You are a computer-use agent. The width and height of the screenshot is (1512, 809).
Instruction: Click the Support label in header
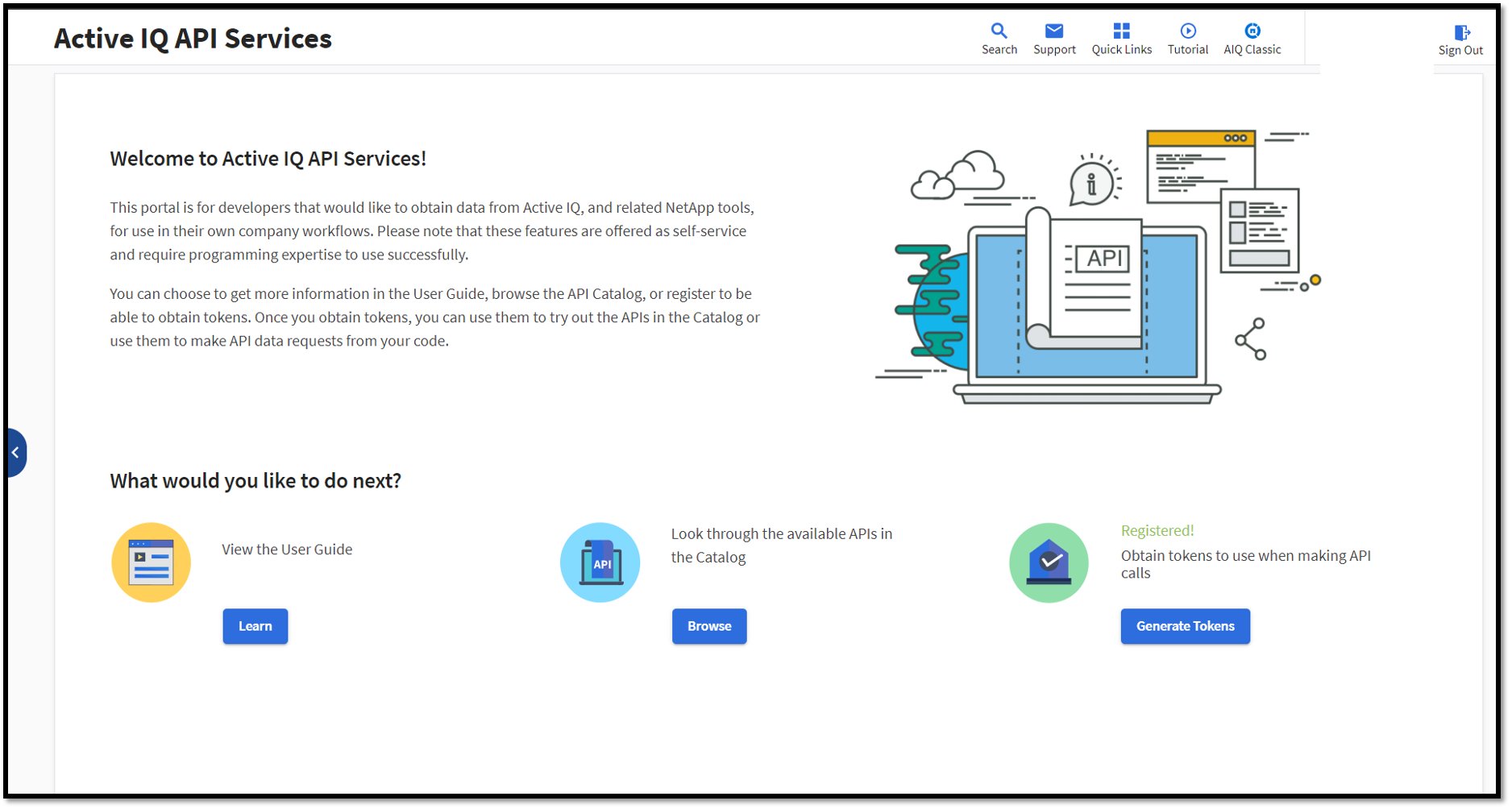[1054, 50]
